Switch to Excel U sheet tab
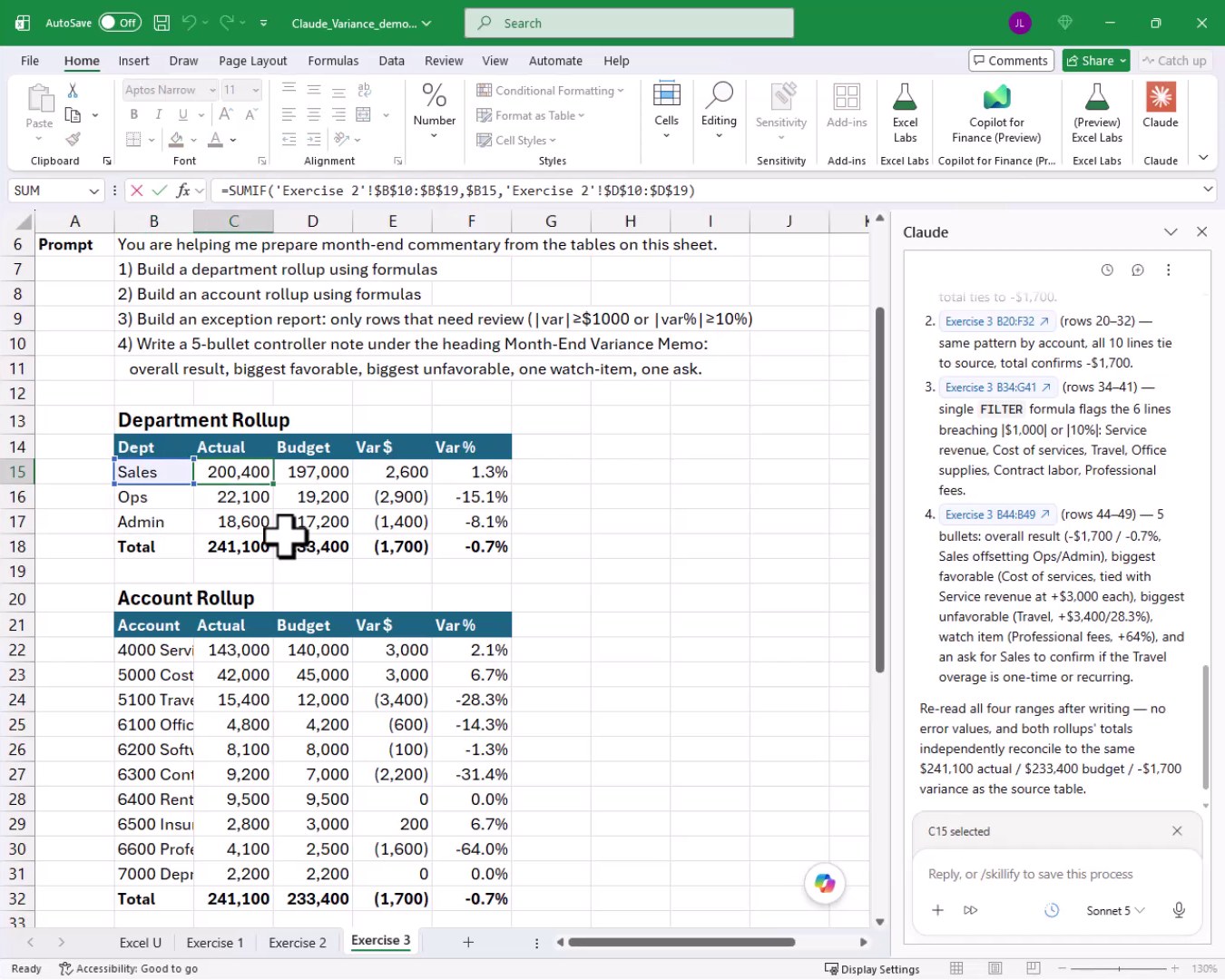The width and height of the screenshot is (1225, 980). tap(141, 943)
